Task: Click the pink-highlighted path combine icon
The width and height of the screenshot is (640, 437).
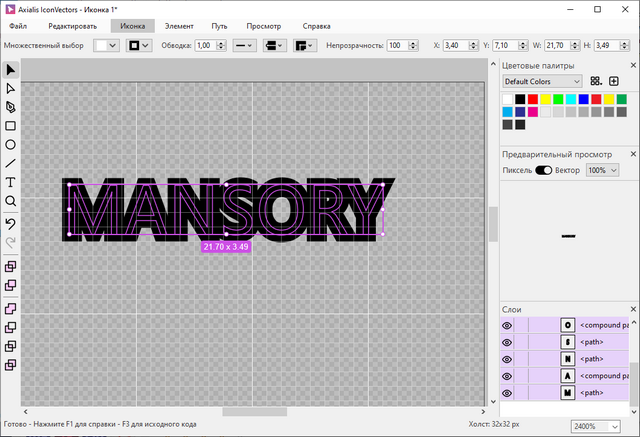Action: [11, 308]
